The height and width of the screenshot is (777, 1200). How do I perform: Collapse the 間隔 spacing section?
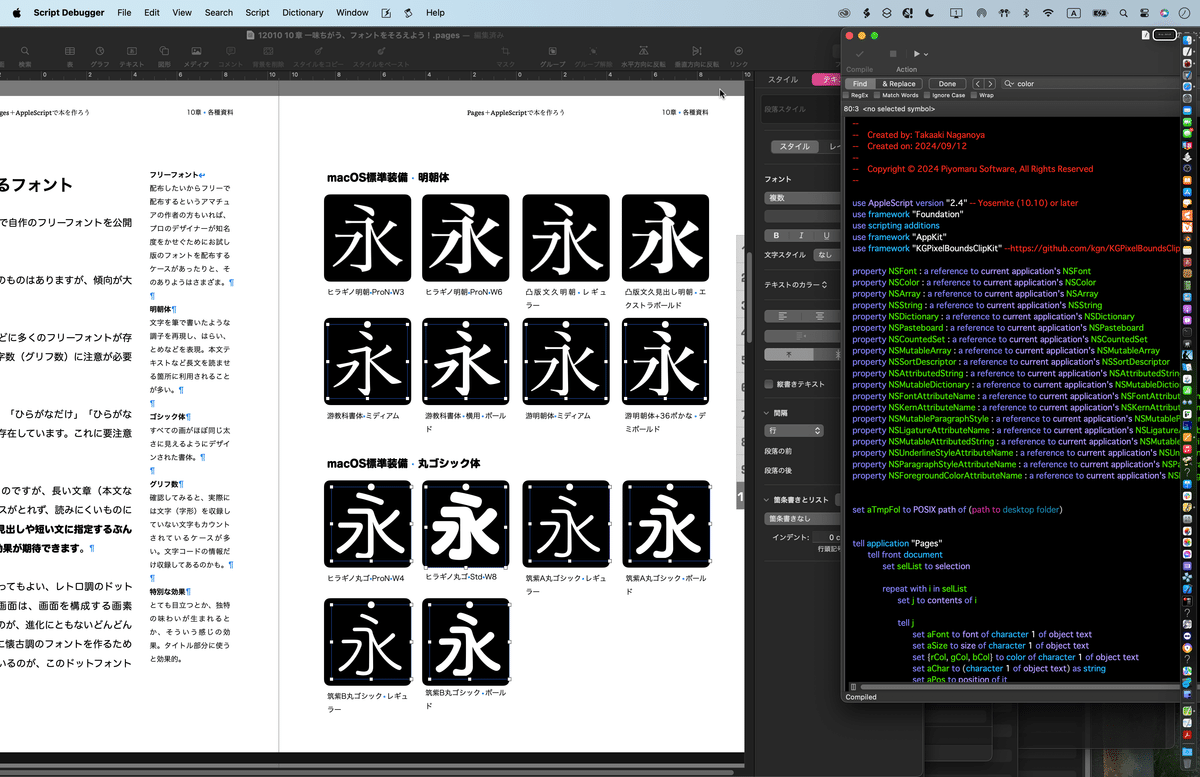click(x=767, y=412)
